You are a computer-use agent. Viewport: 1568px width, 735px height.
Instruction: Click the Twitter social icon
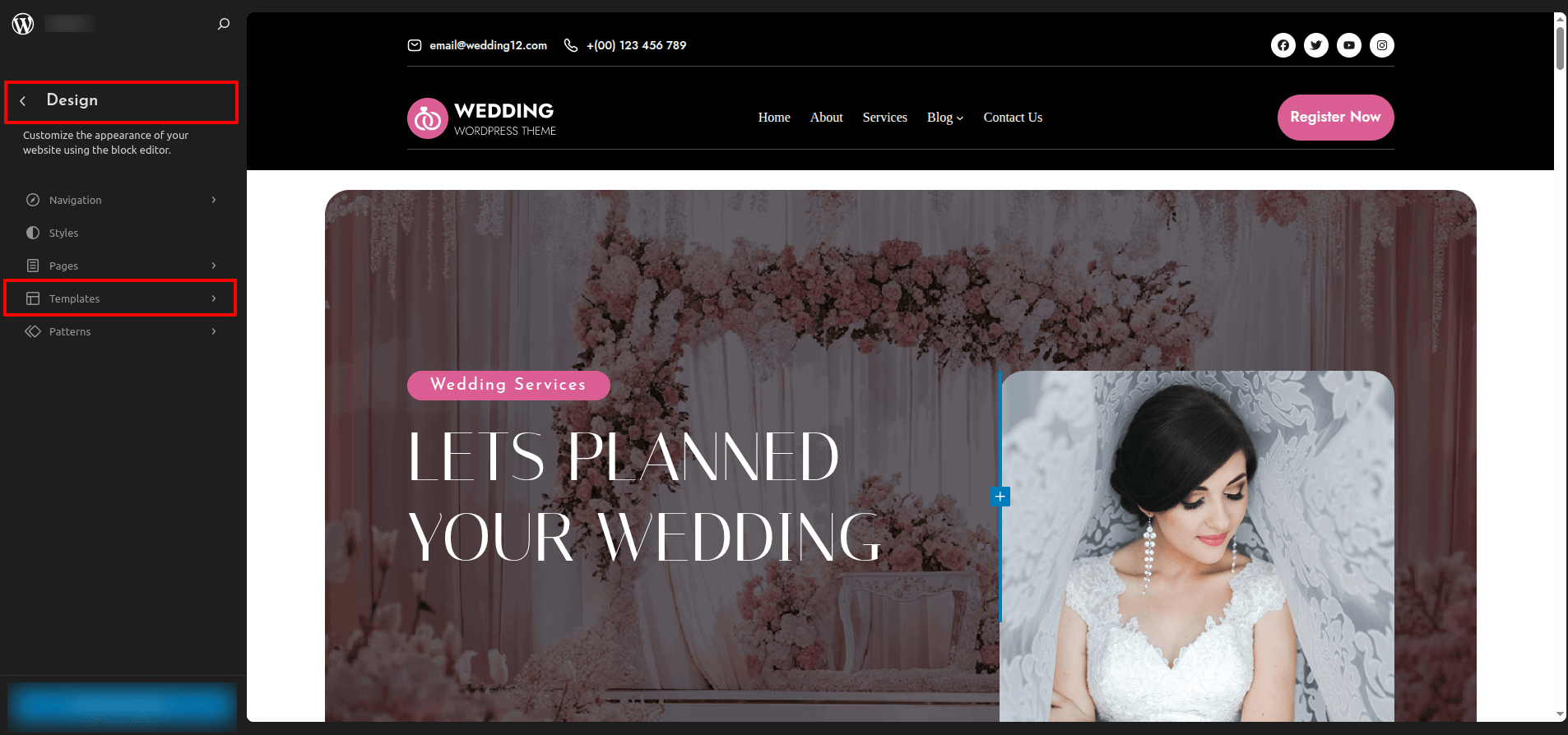click(x=1315, y=45)
